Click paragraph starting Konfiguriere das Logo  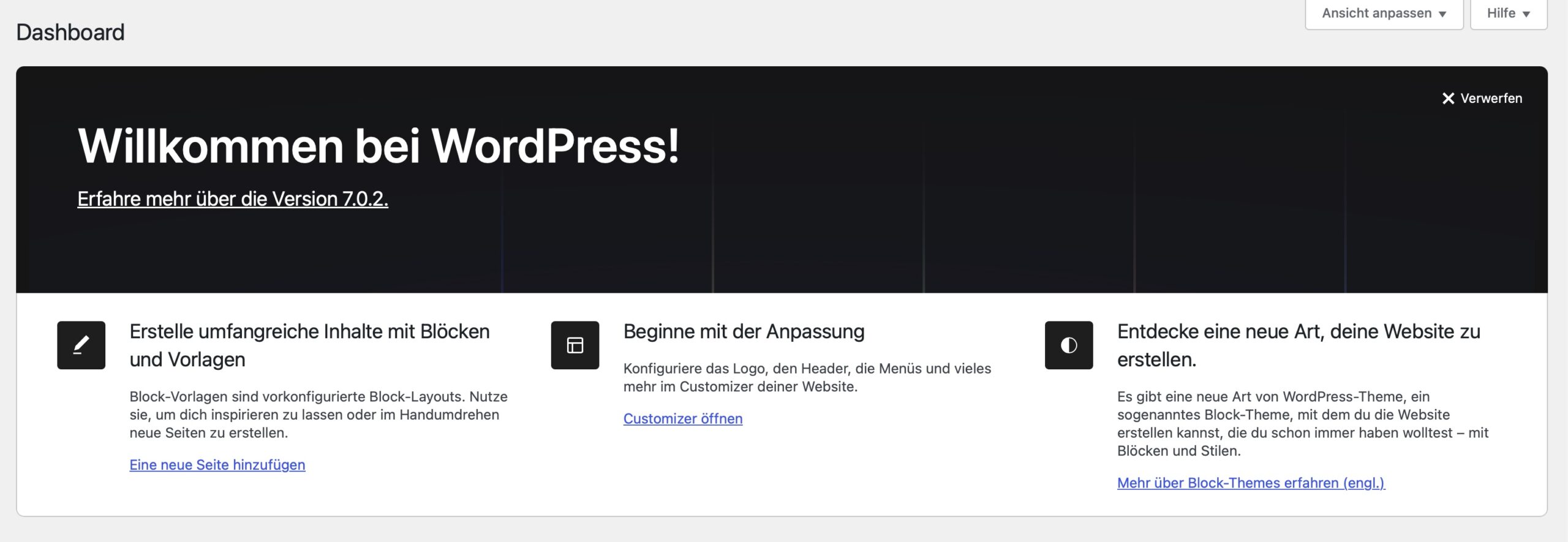(807, 377)
